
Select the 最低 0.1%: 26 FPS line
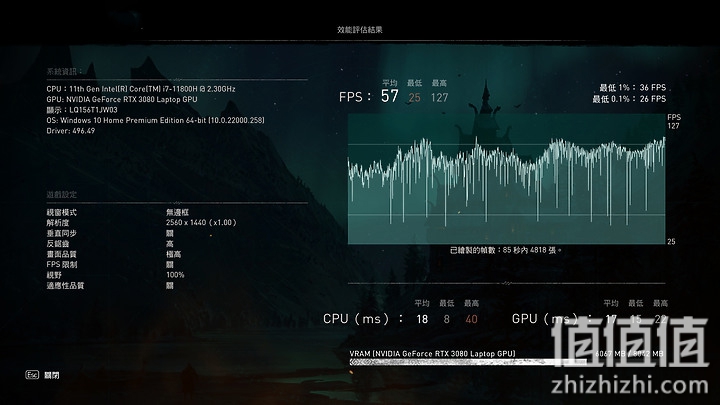coord(629,99)
